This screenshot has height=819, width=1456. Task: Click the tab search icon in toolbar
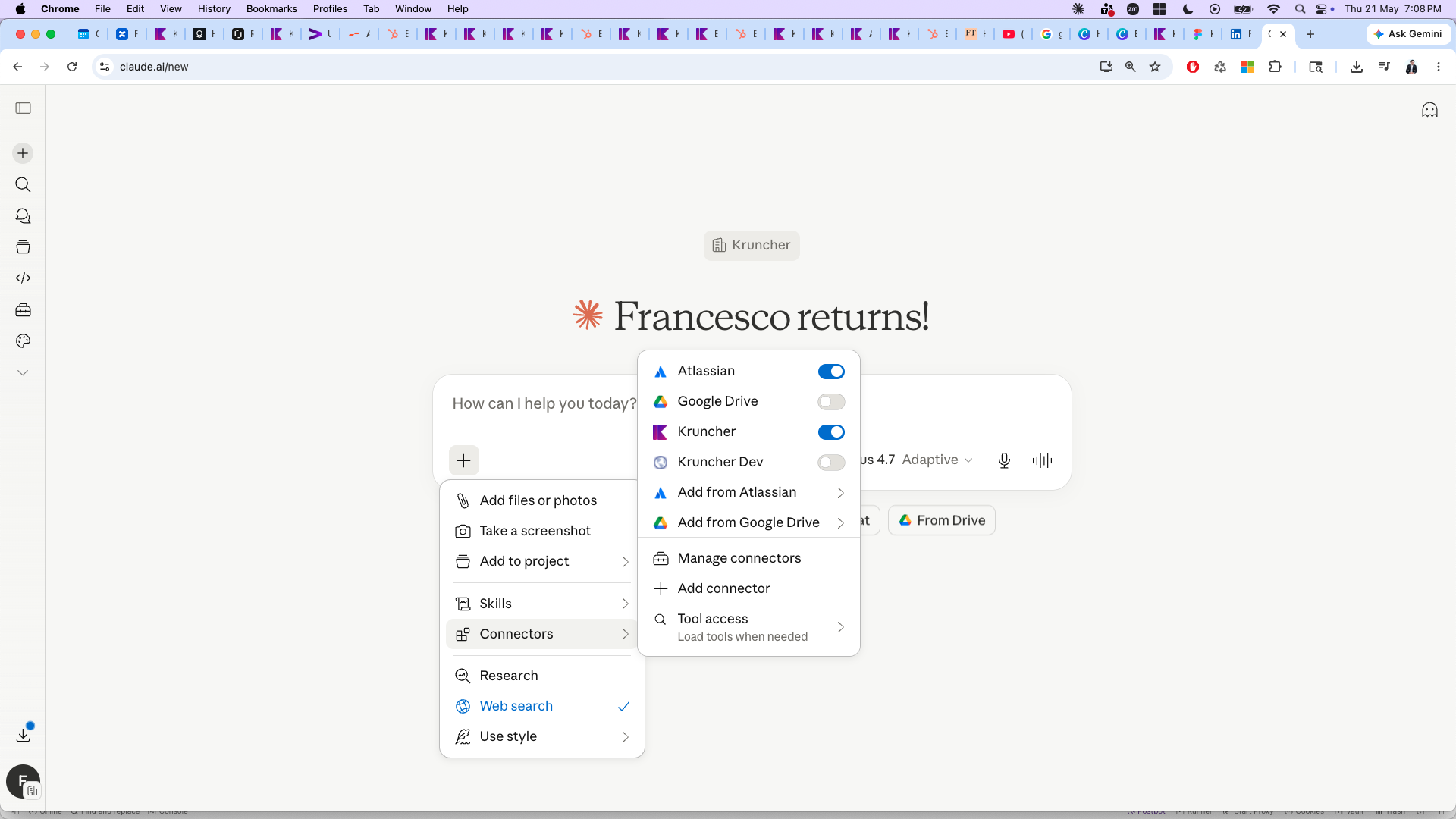click(x=1316, y=67)
